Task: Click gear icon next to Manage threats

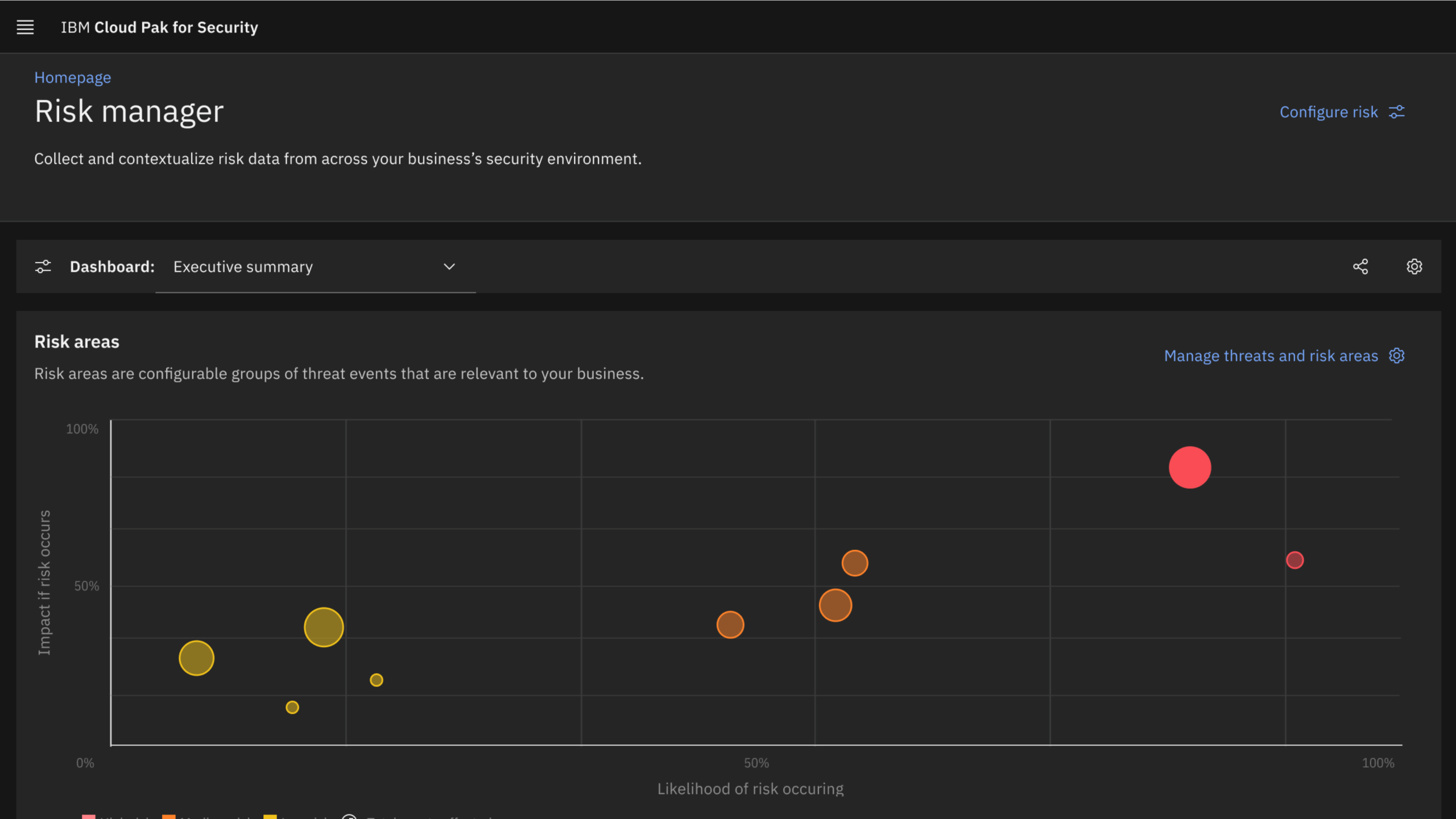Action: point(1397,356)
